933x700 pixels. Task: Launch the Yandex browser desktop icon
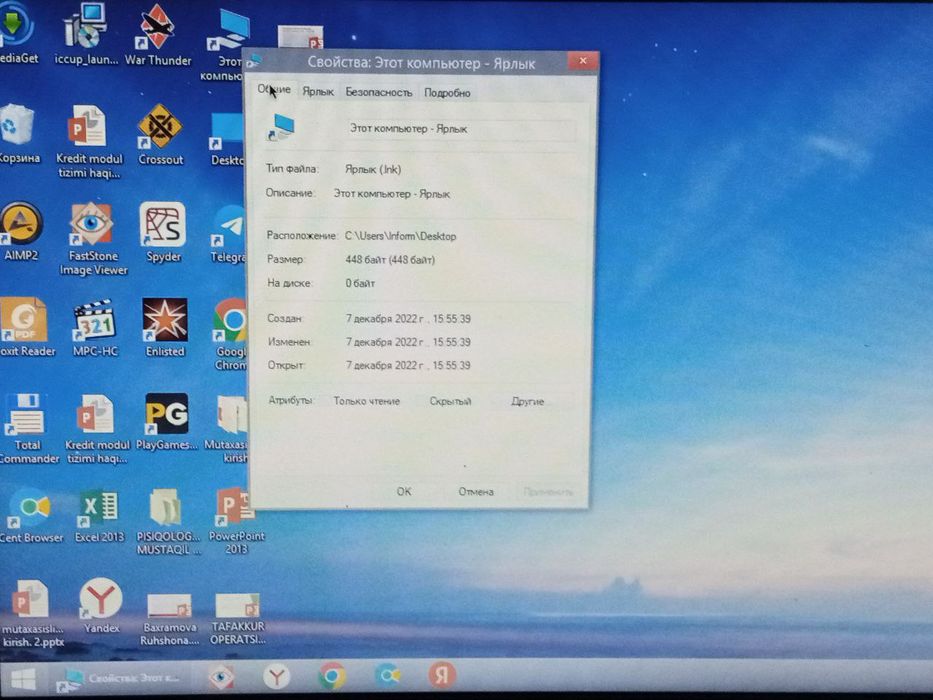point(101,605)
